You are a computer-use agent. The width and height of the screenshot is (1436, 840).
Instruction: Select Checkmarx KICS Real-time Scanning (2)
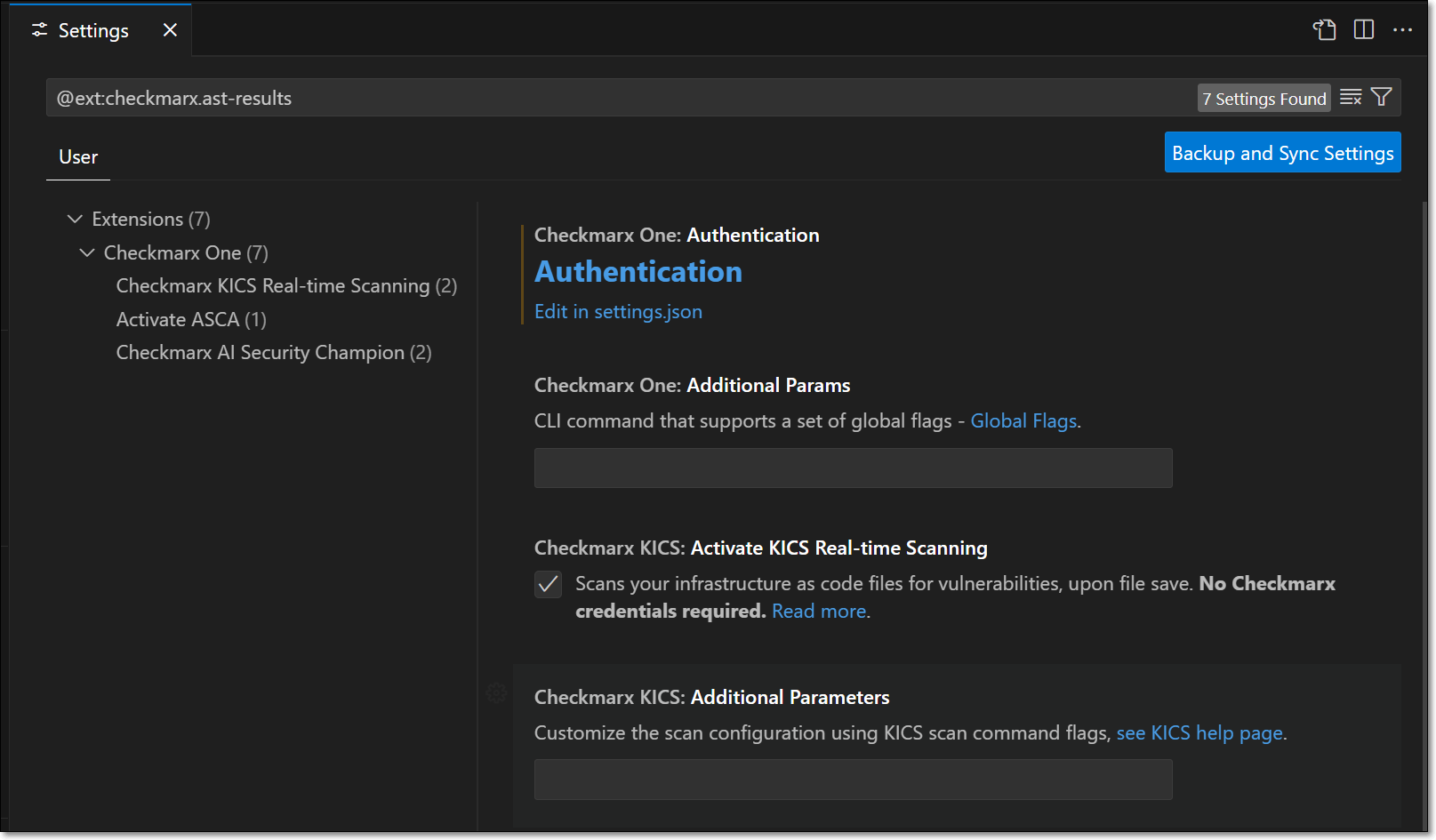click(x=286, y=286)
